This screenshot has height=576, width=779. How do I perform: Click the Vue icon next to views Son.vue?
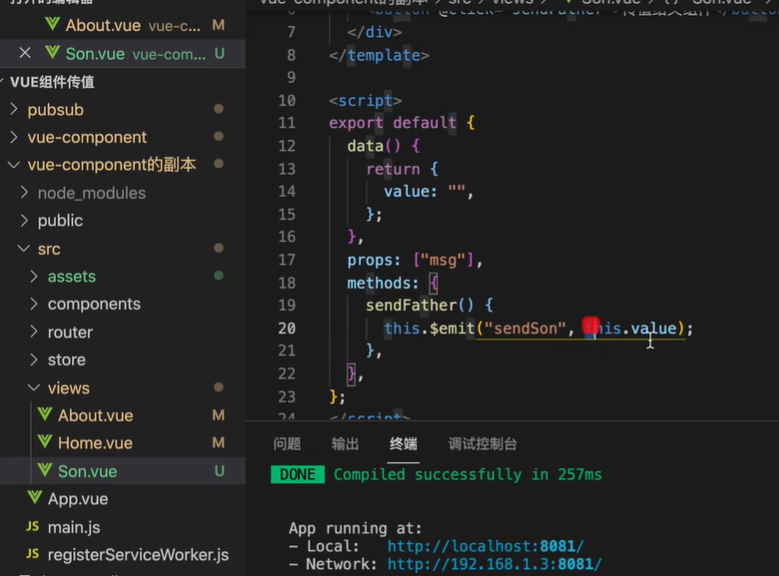(45, 470)
